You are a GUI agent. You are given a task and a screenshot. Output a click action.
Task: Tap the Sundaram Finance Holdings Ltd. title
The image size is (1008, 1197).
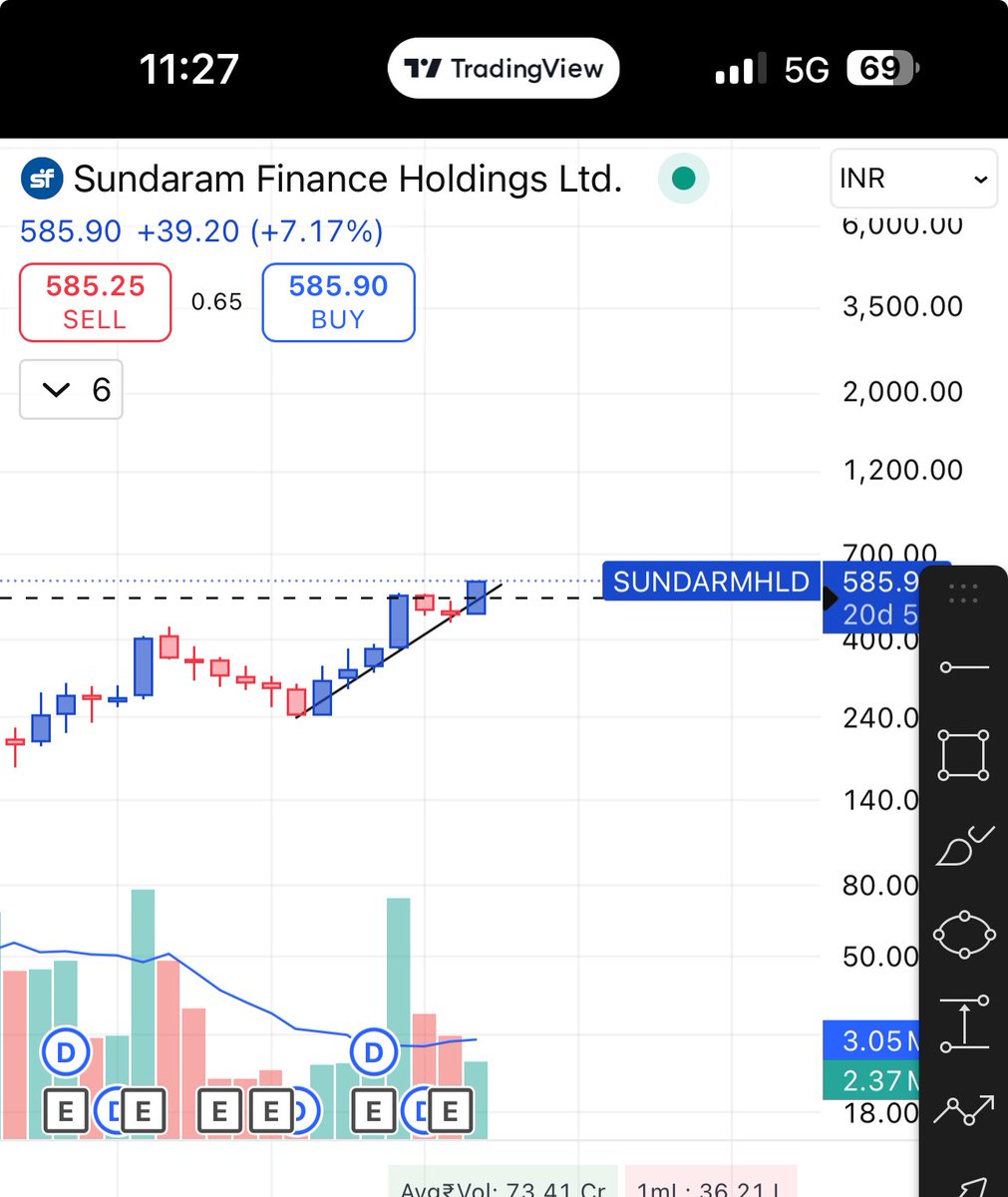click(348, 180)
